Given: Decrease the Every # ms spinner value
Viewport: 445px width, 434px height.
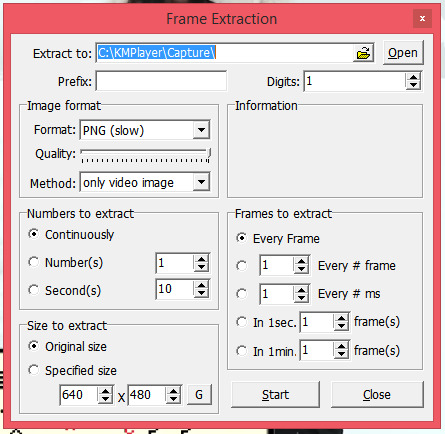Looking at the screenshot, I should point(301,298).
